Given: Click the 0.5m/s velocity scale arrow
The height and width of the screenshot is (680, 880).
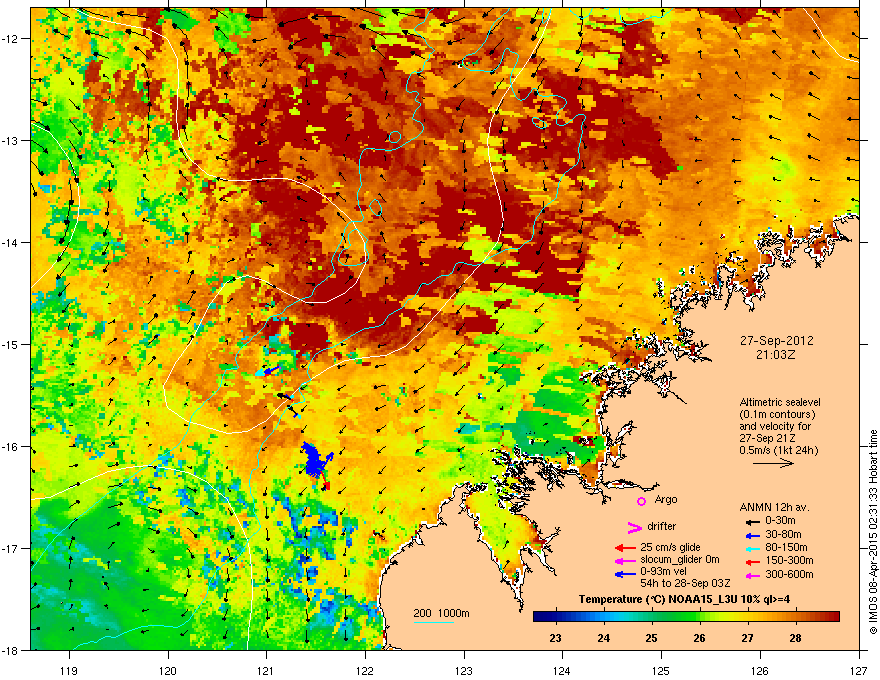Looking at the screenshot, I should click(x=773, y=463).
